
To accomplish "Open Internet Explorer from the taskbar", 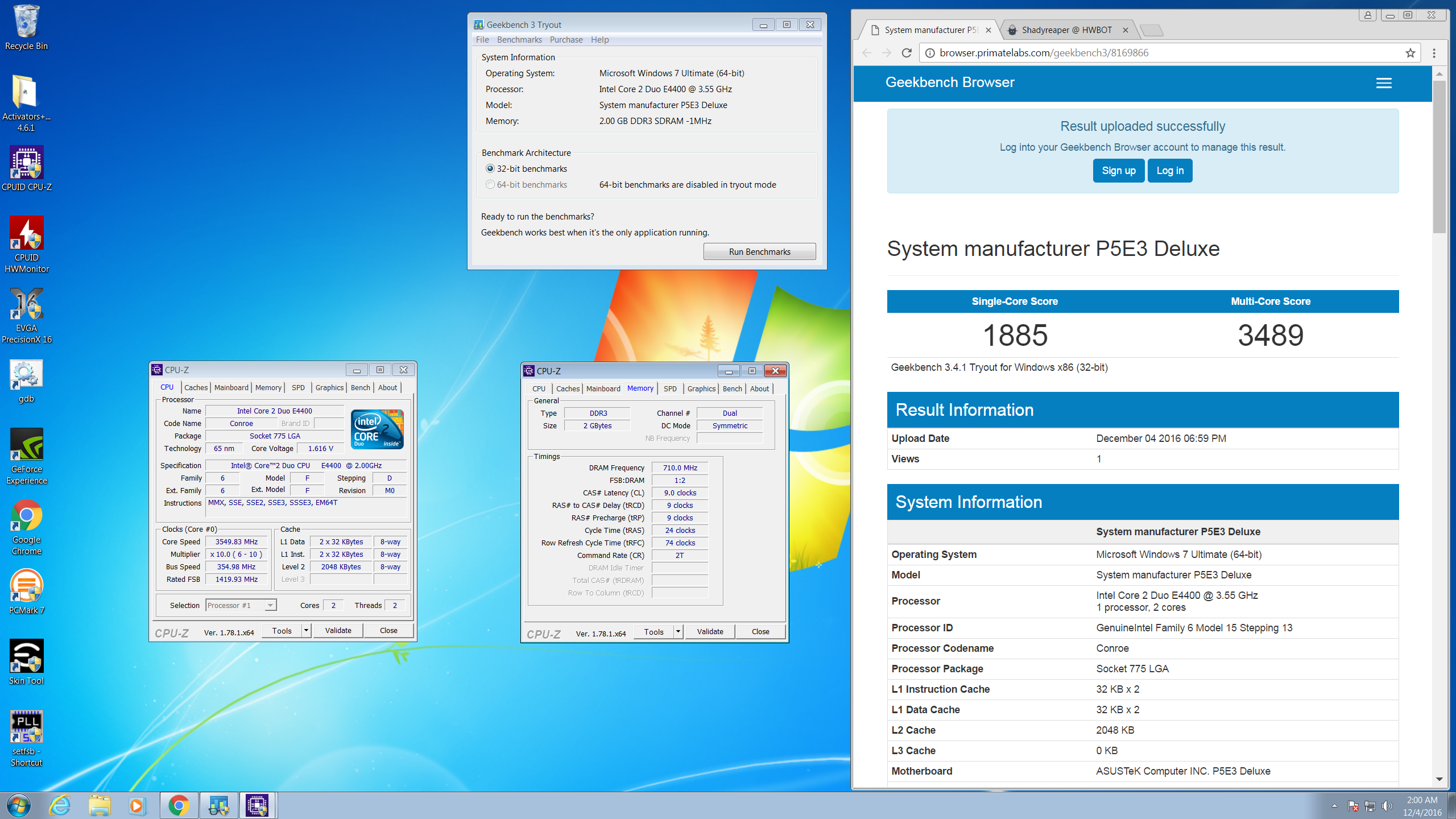I will pyautogui.click(x=60, y=805).
